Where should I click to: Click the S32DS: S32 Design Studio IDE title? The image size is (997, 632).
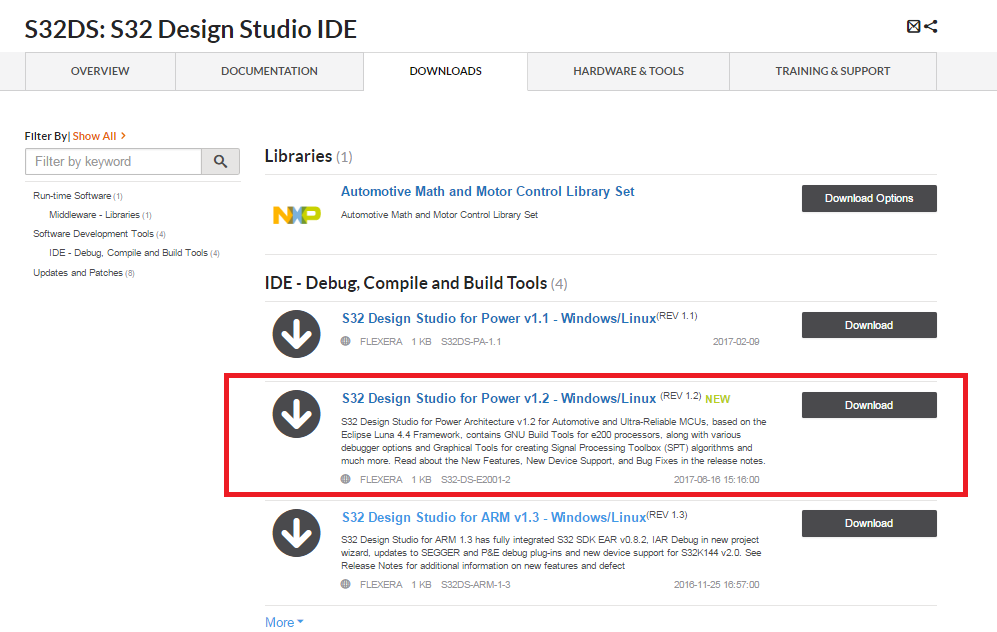(191, 29)
